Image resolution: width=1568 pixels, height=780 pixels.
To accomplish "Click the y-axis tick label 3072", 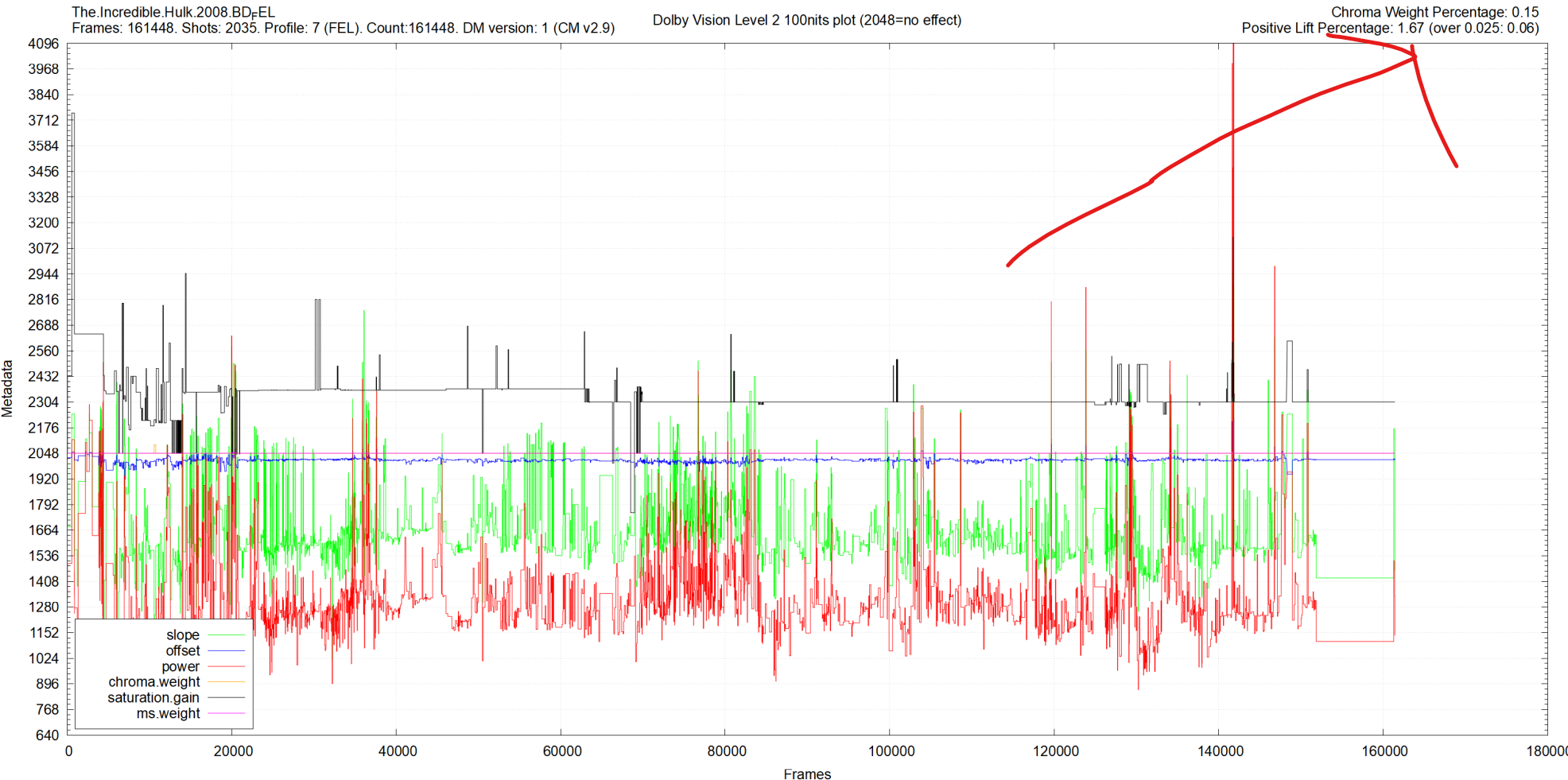I will click(x=44, y=248).
